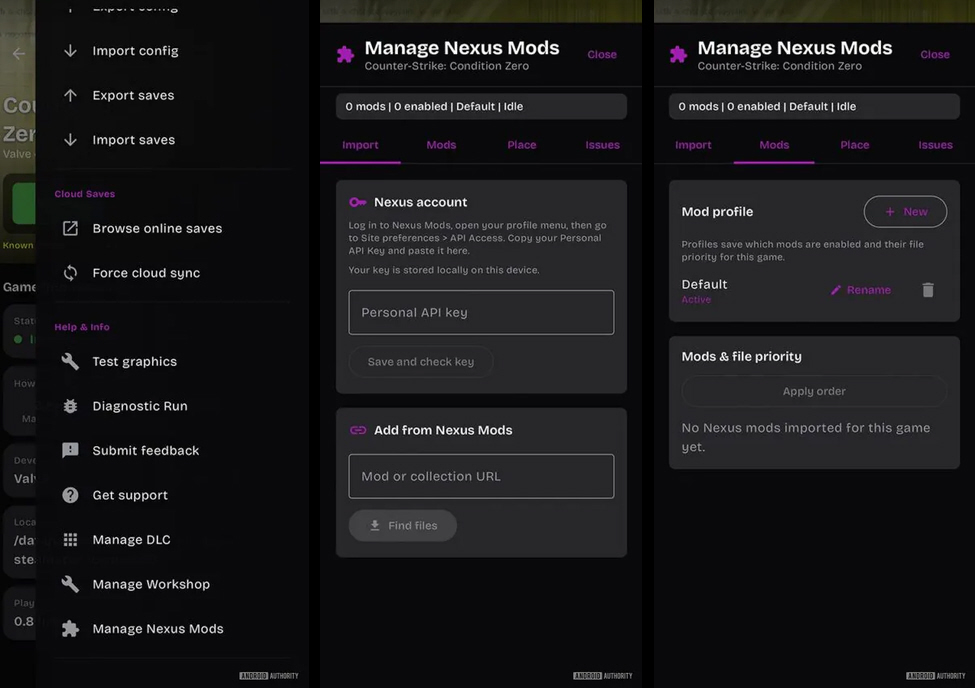This screenshot has width=975, height=688.
Task: Click the Diagnostic Run bug icon
Action: pyautogui.click(x=70, y=406)
